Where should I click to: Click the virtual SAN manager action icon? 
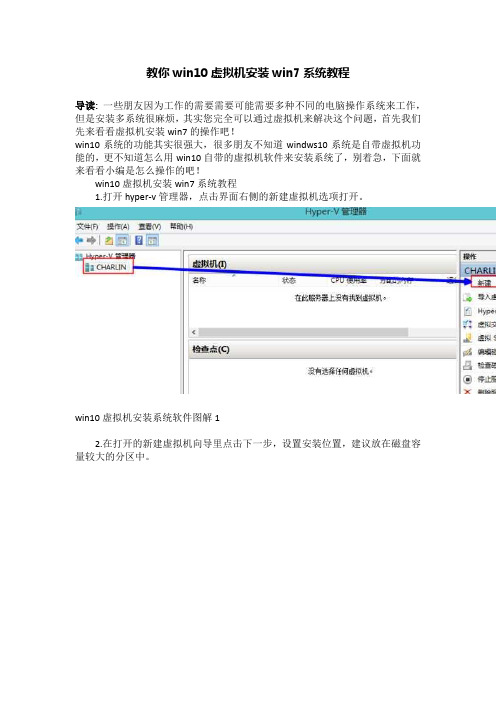468,338
